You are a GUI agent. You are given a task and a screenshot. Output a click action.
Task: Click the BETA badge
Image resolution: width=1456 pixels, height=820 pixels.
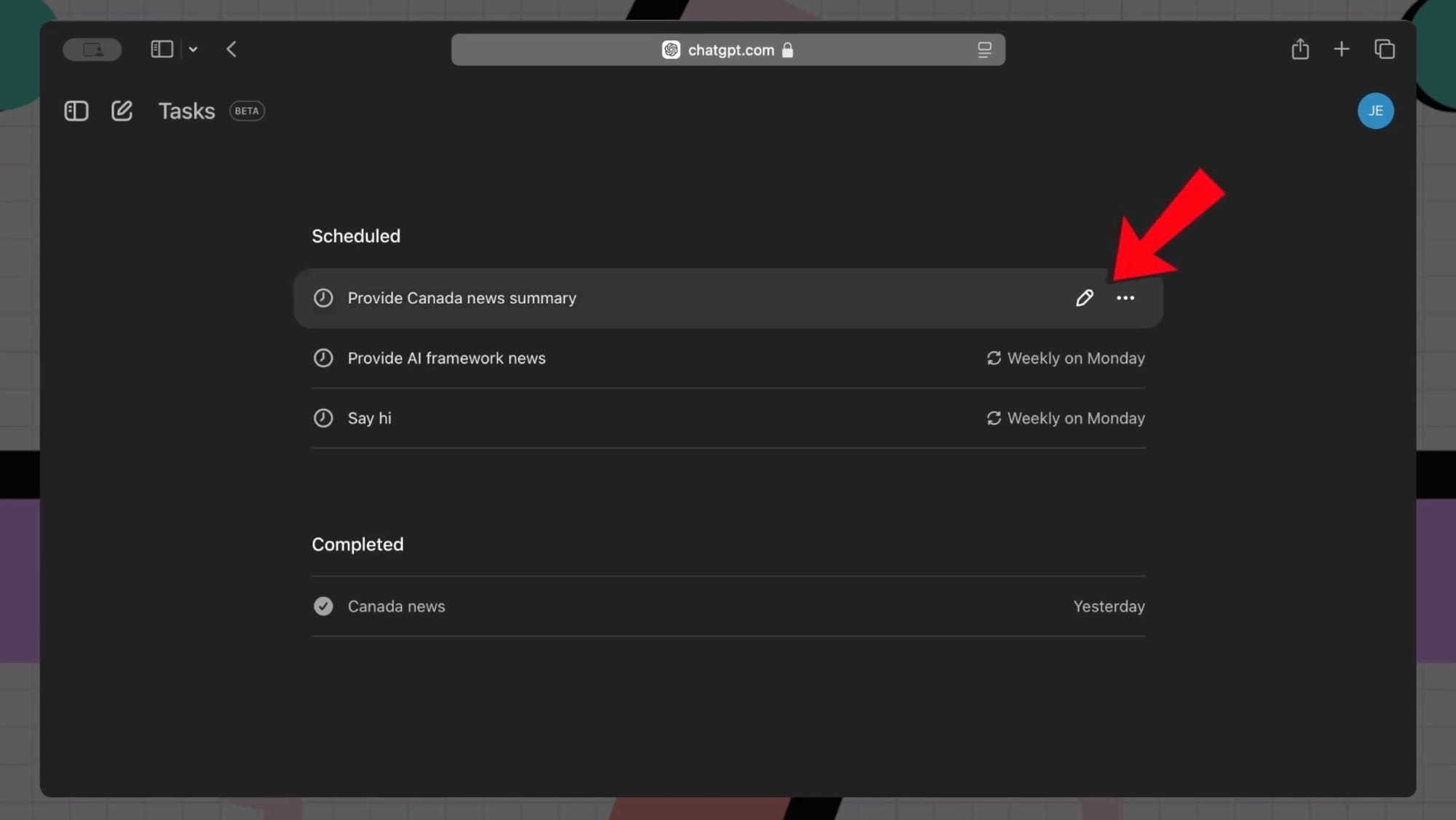(247, 111)
